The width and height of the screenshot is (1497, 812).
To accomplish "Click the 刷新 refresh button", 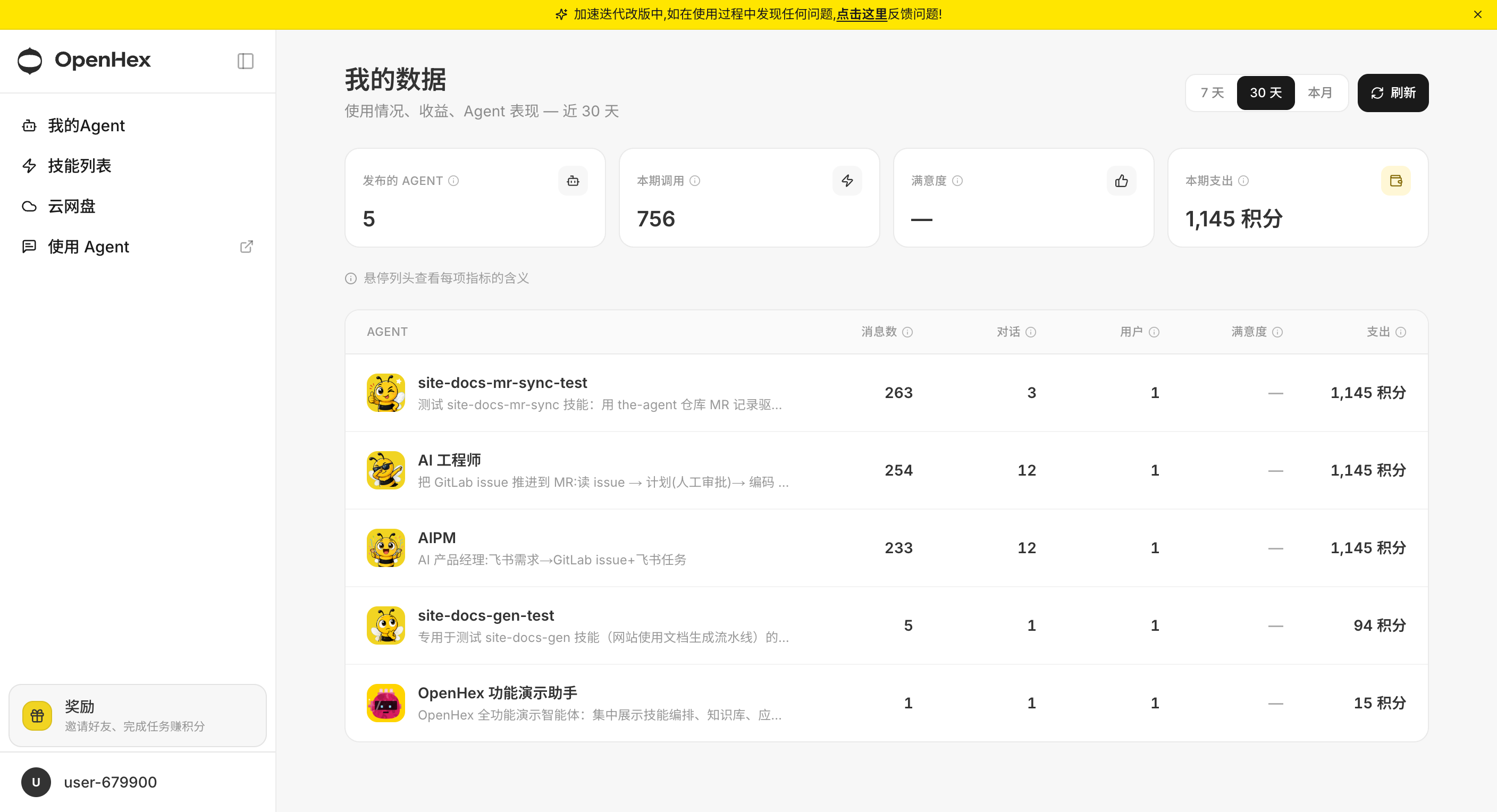I will 1393,93.
